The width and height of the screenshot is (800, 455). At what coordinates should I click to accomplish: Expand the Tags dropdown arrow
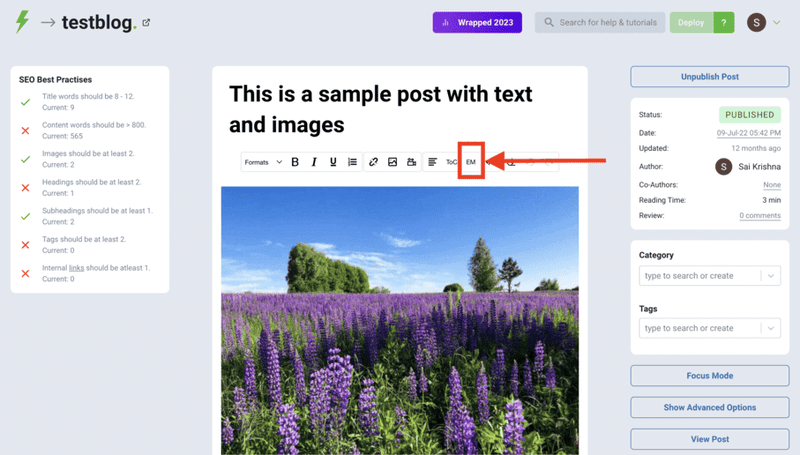(770, 328)
